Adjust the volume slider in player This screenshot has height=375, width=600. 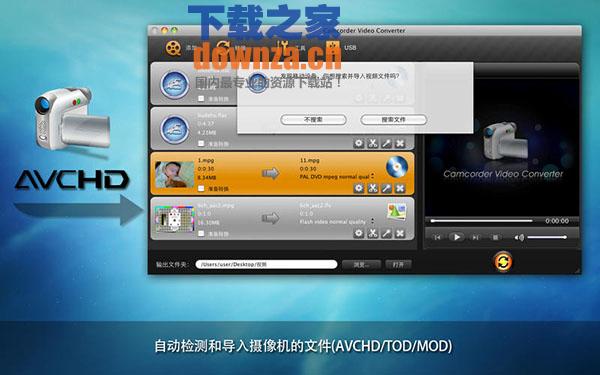pos(547,237)
